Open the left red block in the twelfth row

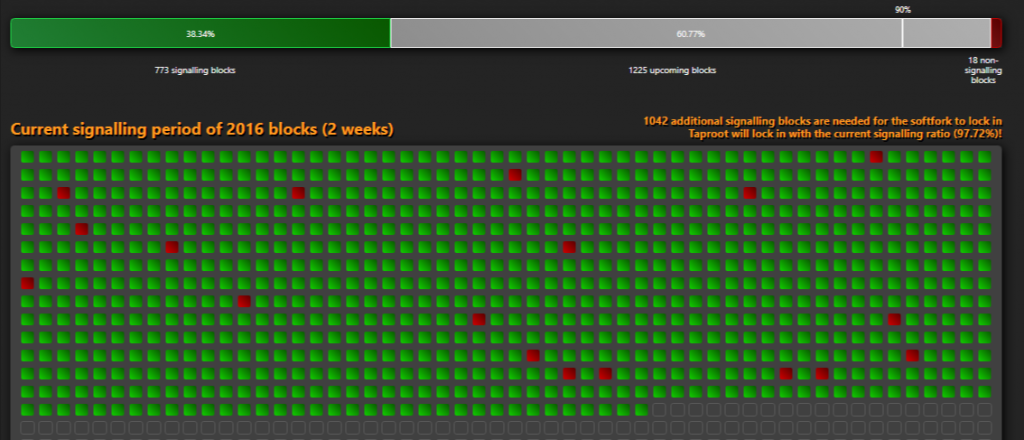(533, 356)
